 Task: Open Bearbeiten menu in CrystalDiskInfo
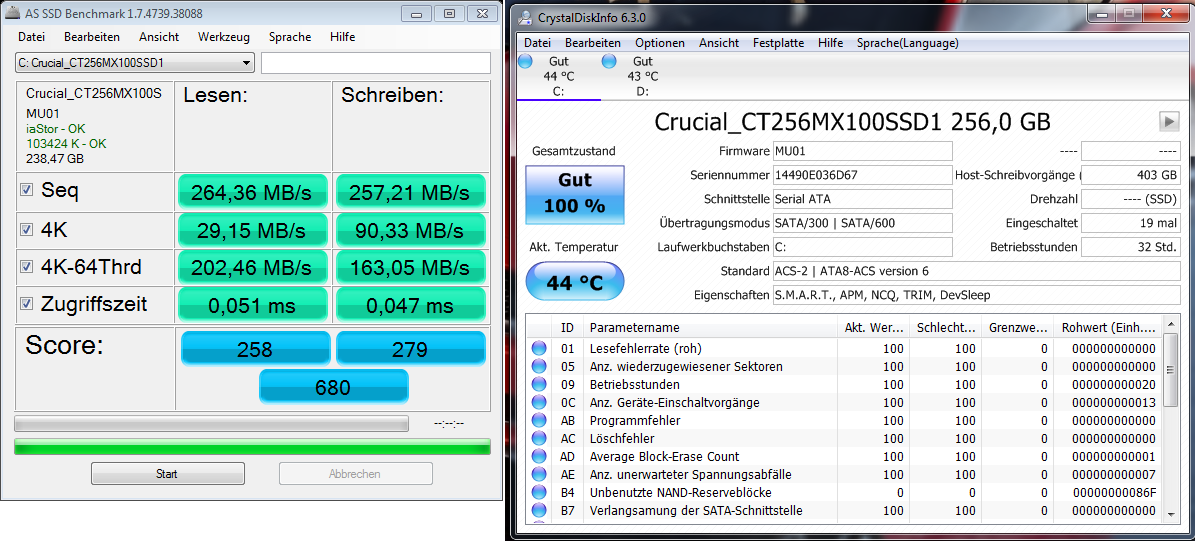tap(593, 43)
